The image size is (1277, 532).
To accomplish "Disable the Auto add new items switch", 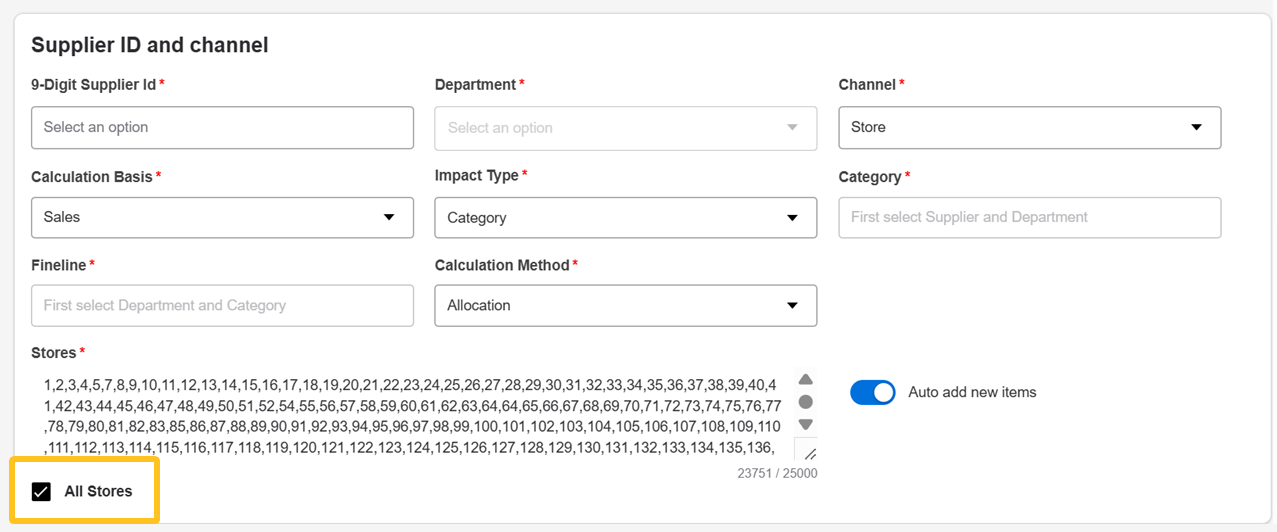I will click(x=872, y=392).
